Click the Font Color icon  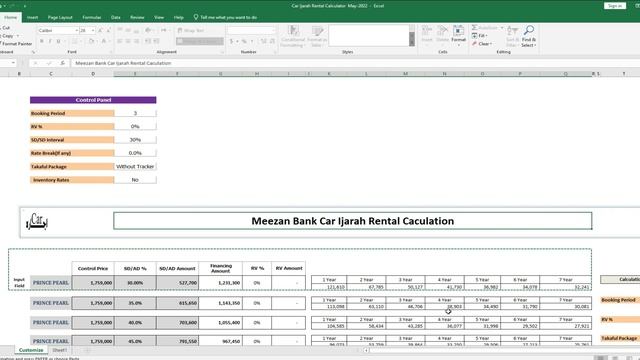pyautogui.click(x=104, y=41)
